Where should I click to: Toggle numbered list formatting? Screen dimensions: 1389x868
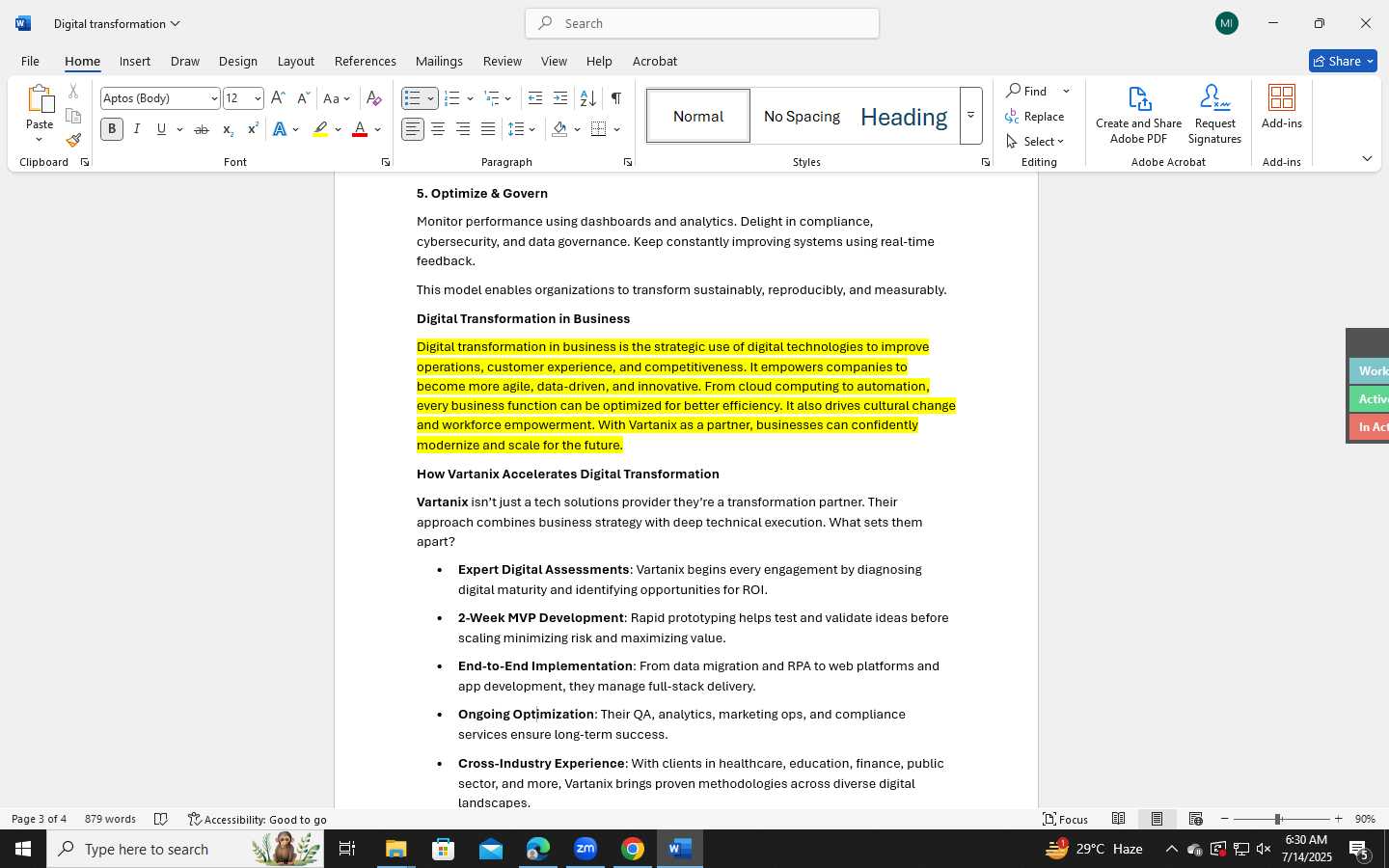(451, 98)
